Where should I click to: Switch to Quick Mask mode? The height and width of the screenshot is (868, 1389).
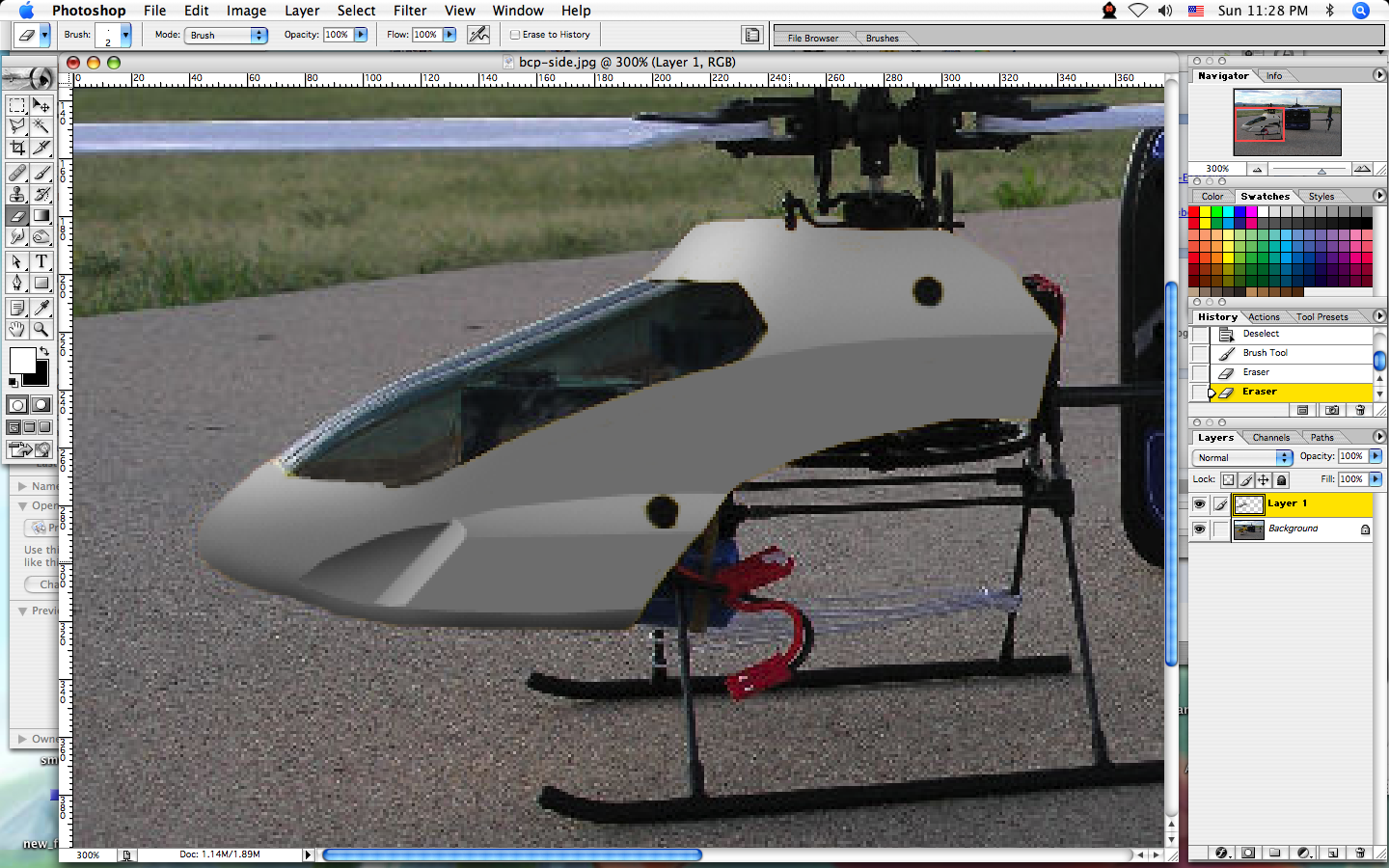click(41, 405)
